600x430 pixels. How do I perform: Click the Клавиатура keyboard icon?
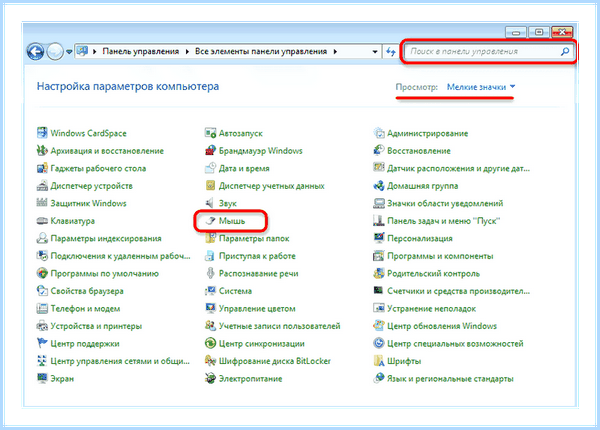[x=42, y=221]
